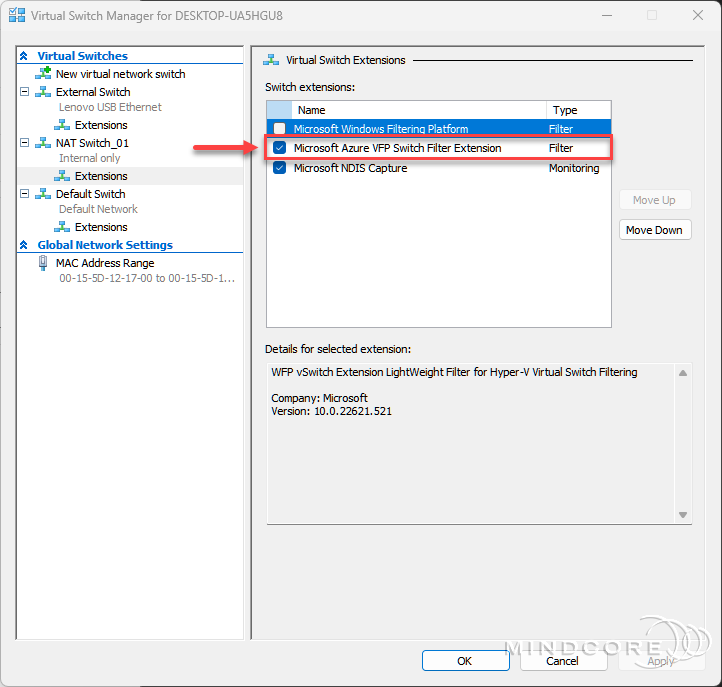
Task: Click the details box scroll down arrow
Action: [683, 515]
